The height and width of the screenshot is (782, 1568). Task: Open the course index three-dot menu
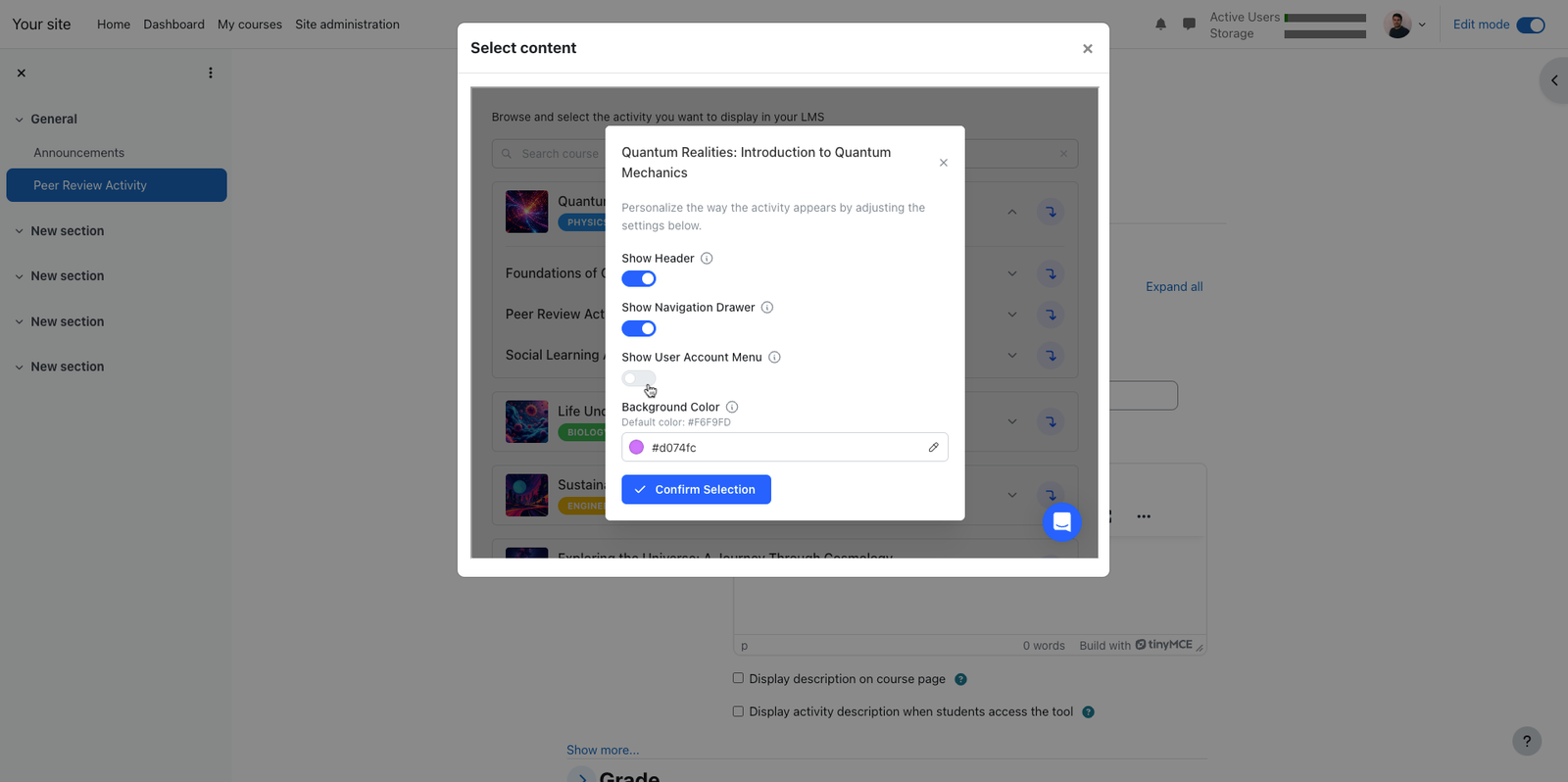211,73
